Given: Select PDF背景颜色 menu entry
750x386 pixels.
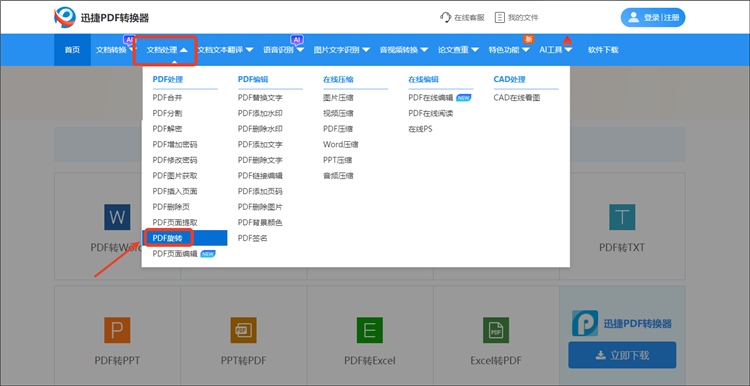Looking at the screenshot, I should pos(260,222).
